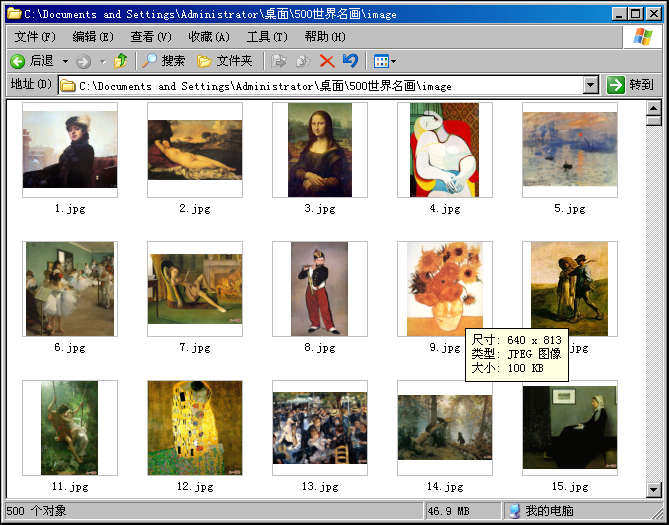Select the 1.jpg portrait thumbnail
The image size is (669, 525).
coord(70,150)
